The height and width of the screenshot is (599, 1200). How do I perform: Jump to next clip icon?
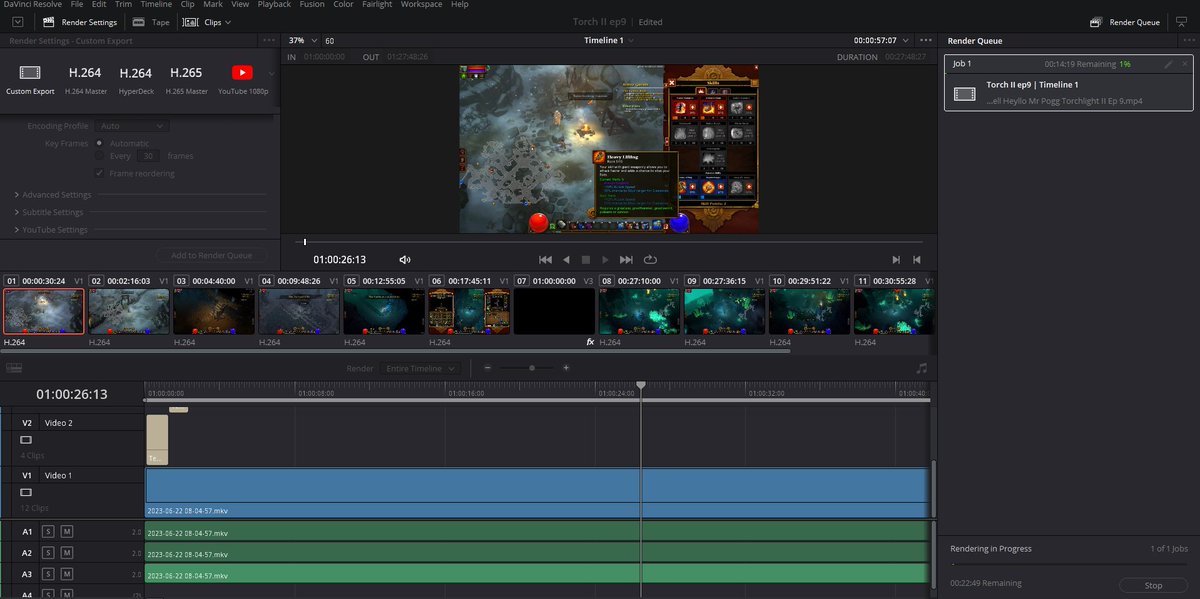[x=896, y=259]
